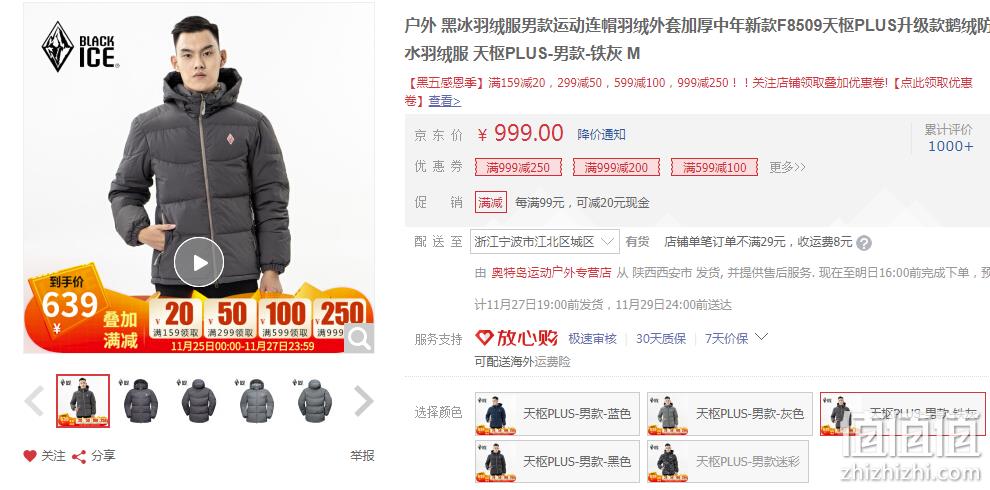Image resolution: width=990 pixels, height=490 pixels.
Task: Claim the 满999减250 coupon
Action: 518,167
